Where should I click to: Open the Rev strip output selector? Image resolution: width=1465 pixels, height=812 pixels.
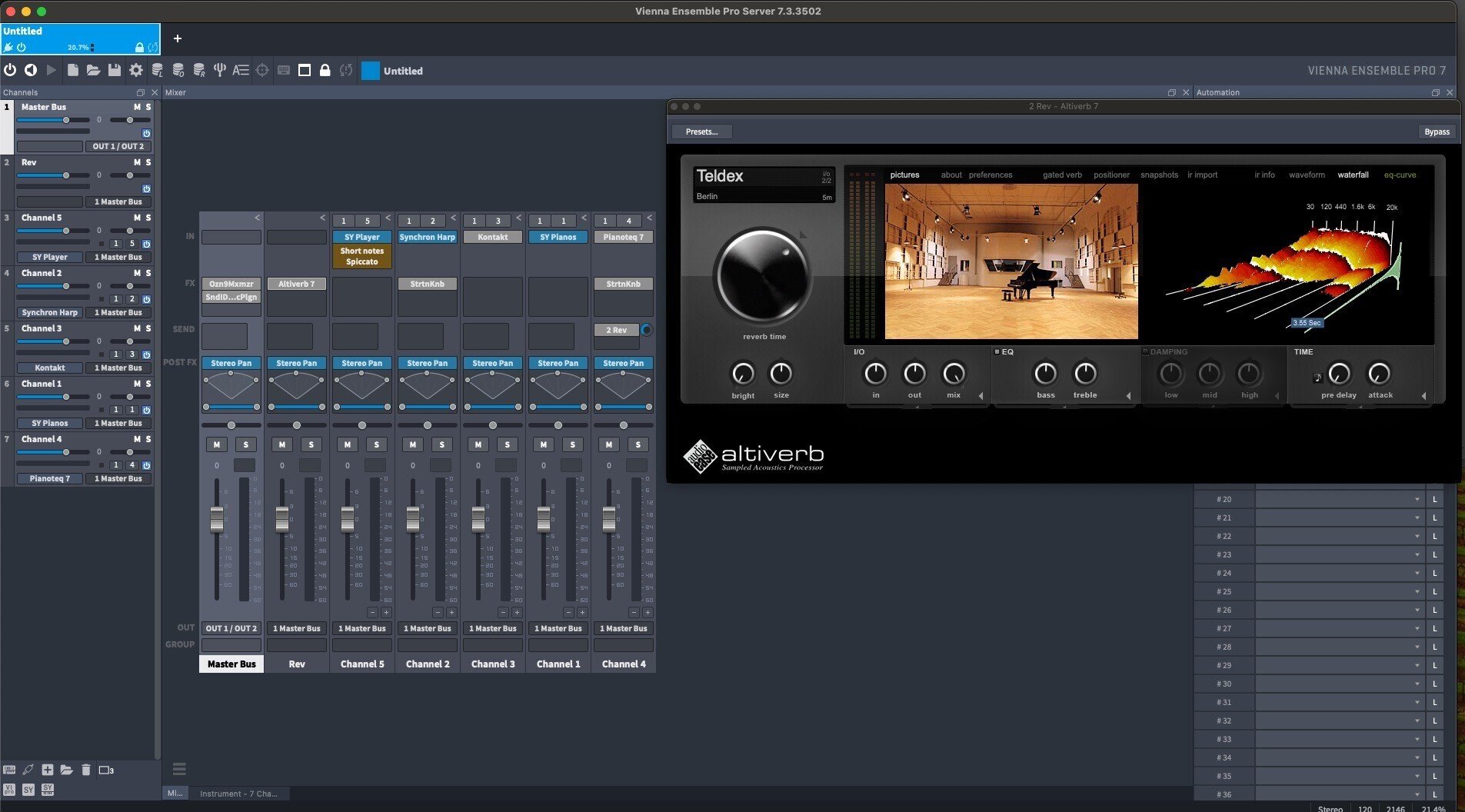296,628
